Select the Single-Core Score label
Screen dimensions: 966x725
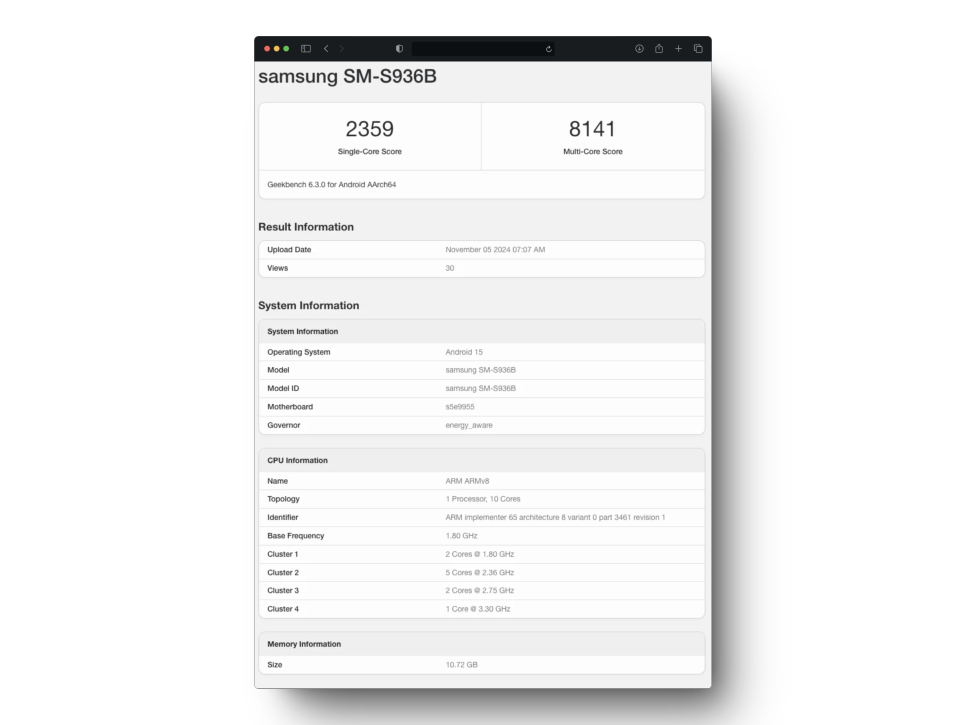[x=370, y=152]
